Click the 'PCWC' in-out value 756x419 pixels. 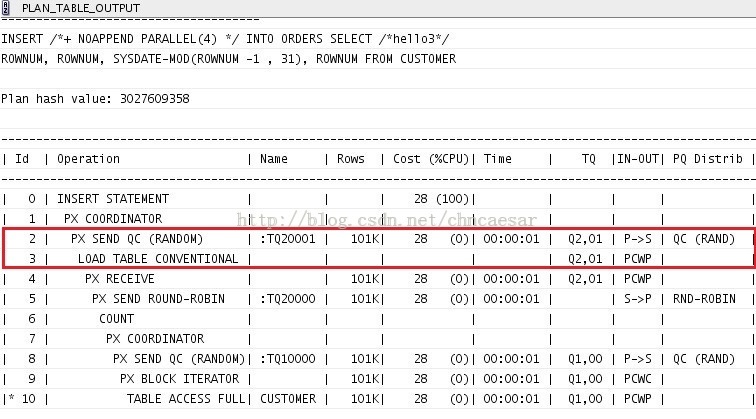637,379
